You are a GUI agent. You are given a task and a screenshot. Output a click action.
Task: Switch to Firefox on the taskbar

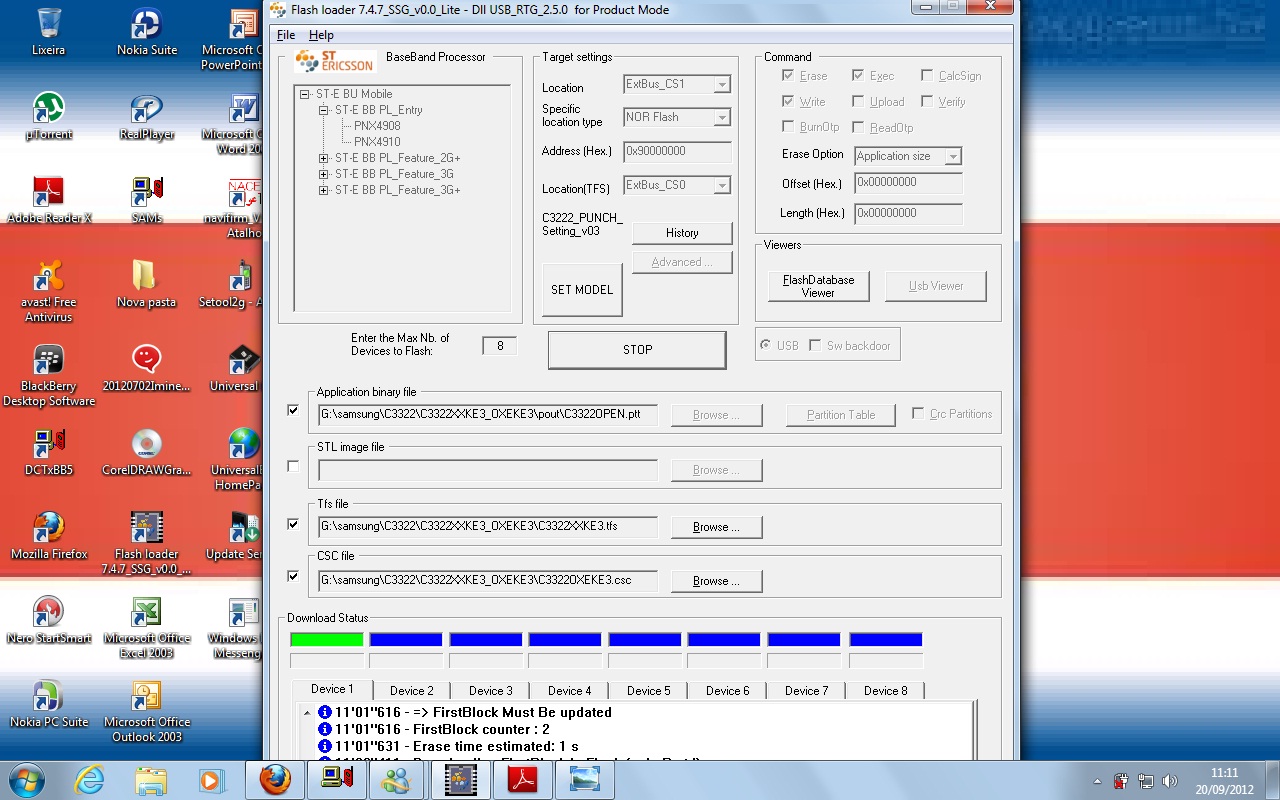pyautogui.click(x=275, y=779)
